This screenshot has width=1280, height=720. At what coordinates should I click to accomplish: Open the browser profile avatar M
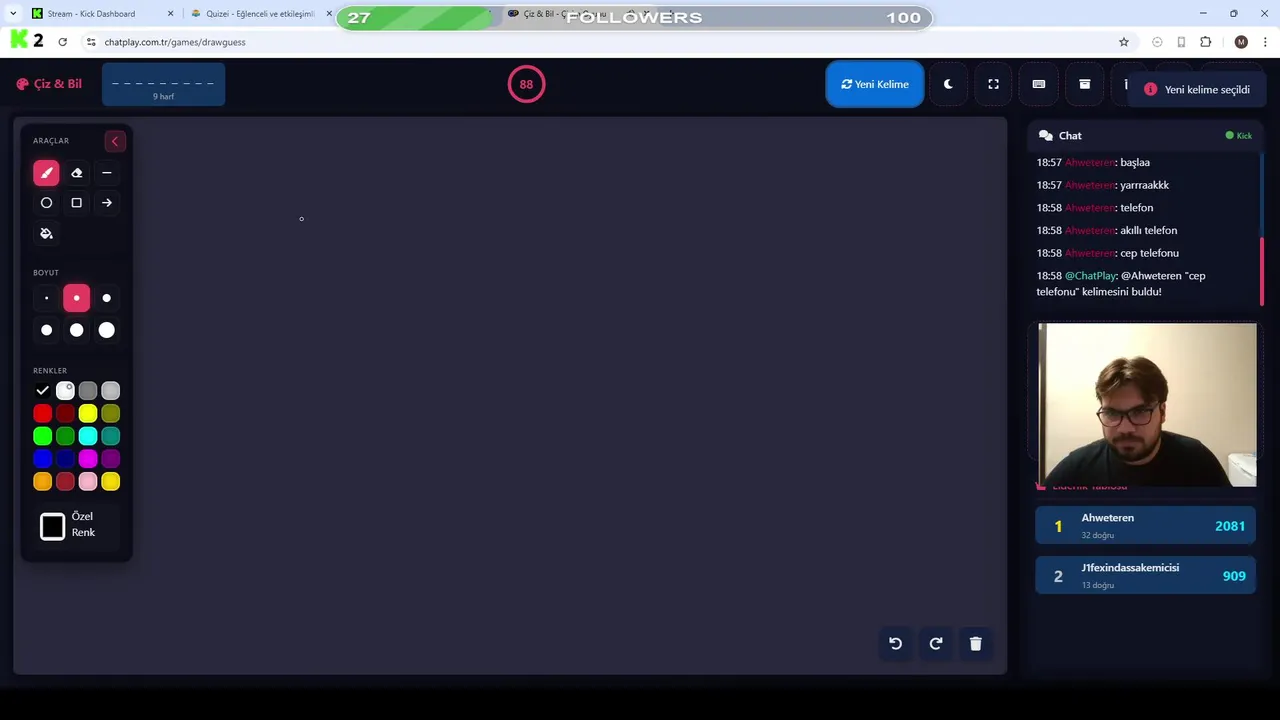1241,42
